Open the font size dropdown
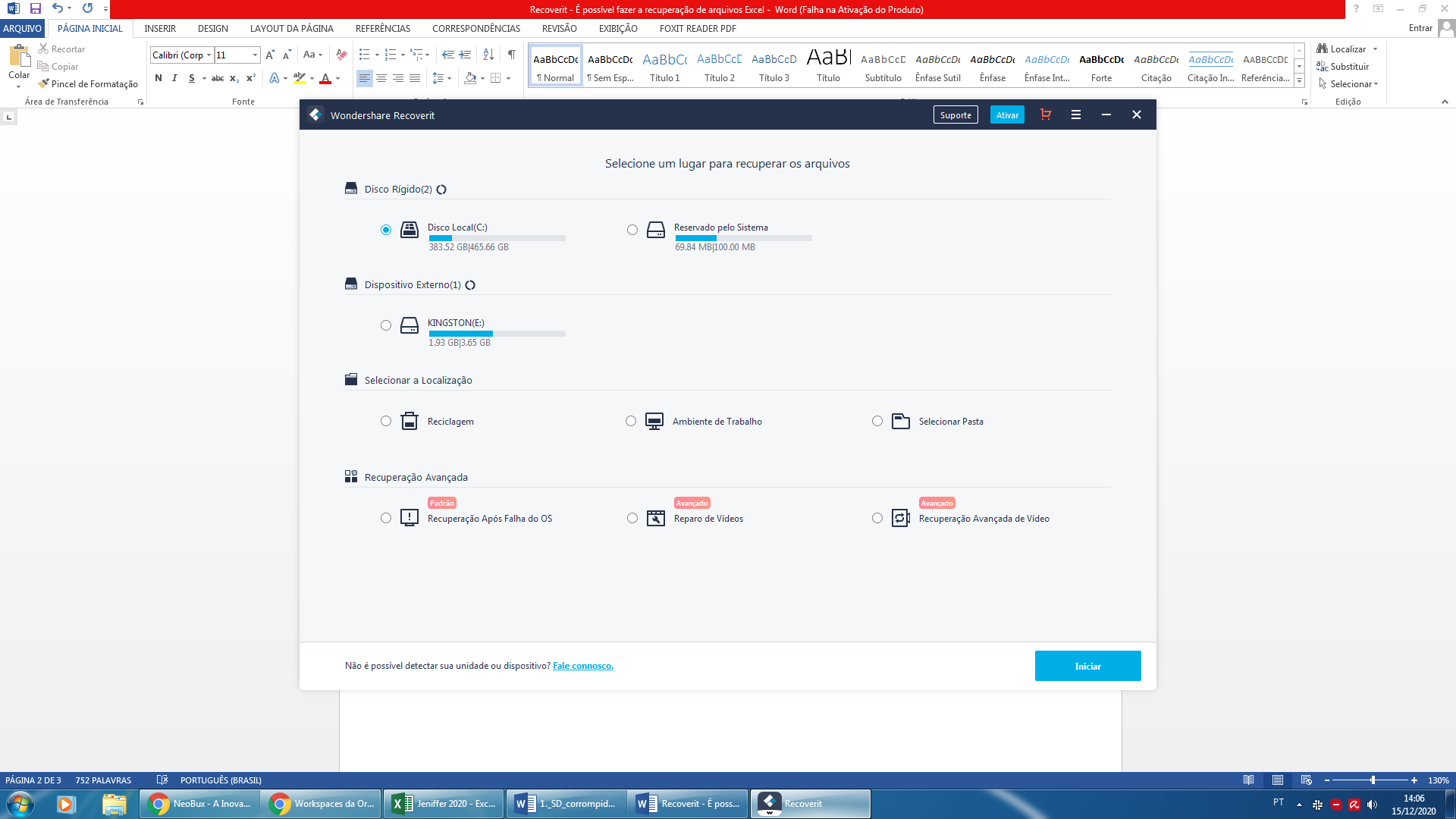Screen dimensions: 1456x819 255,55
